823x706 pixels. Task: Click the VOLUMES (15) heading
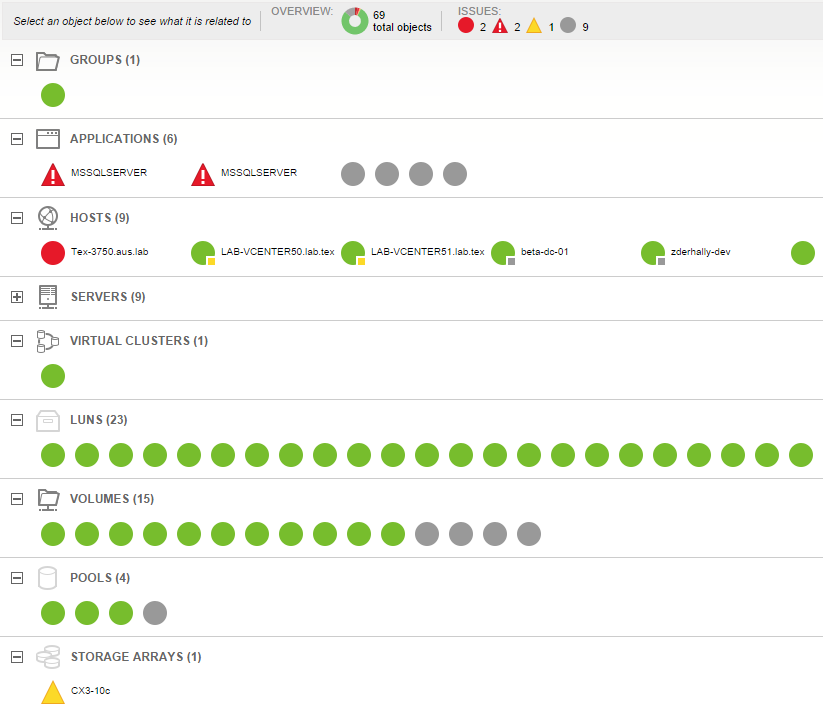112,499
